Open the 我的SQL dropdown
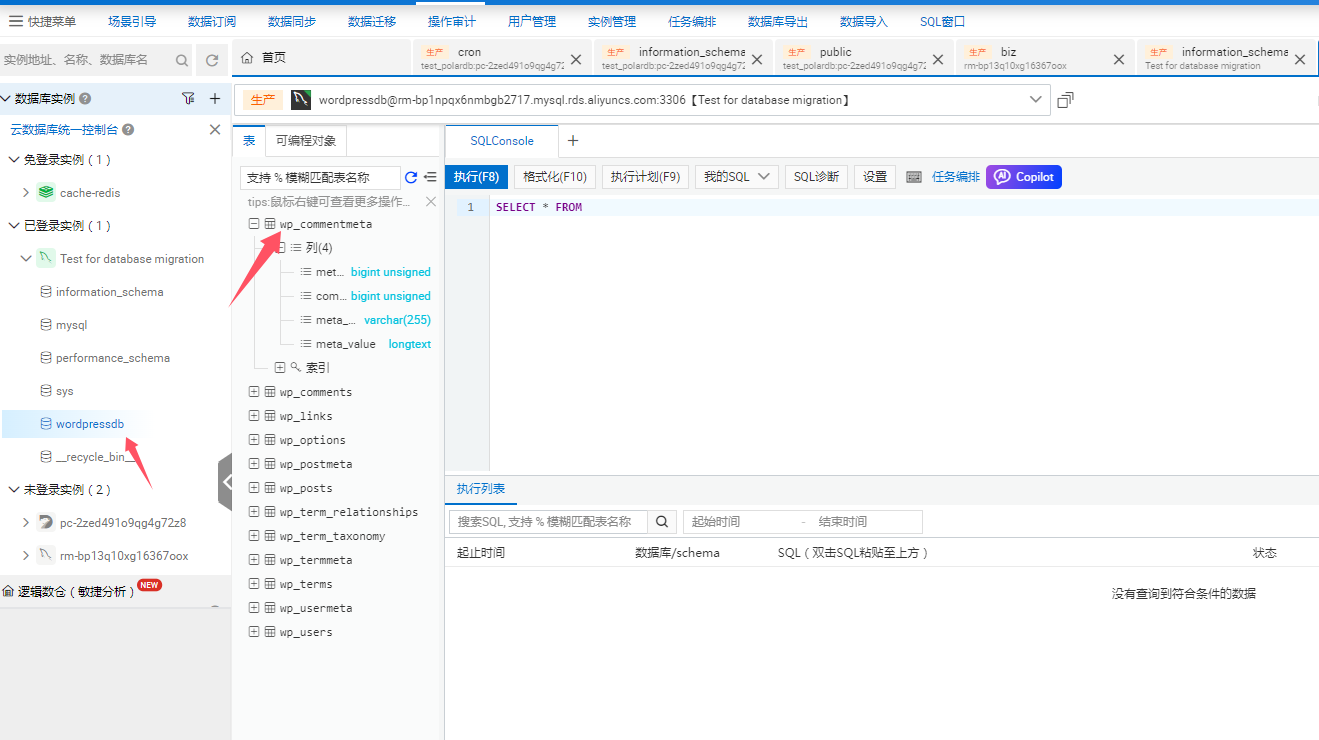The height and width of the screenshot is (740, 1319). coord(736,177)
